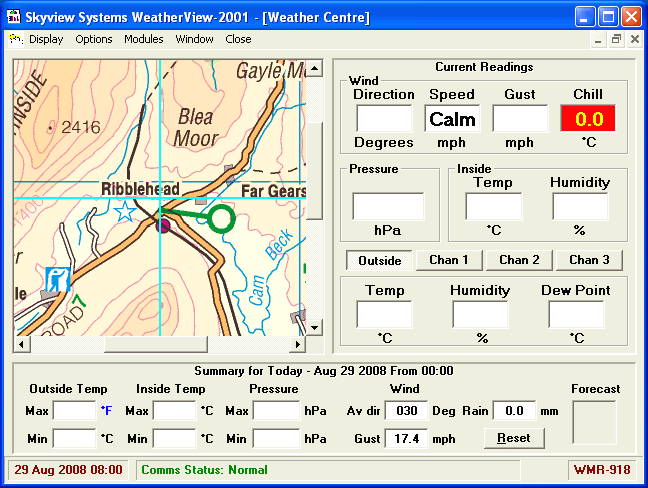Restore the inner Weather Centre window

click(616, 40)
